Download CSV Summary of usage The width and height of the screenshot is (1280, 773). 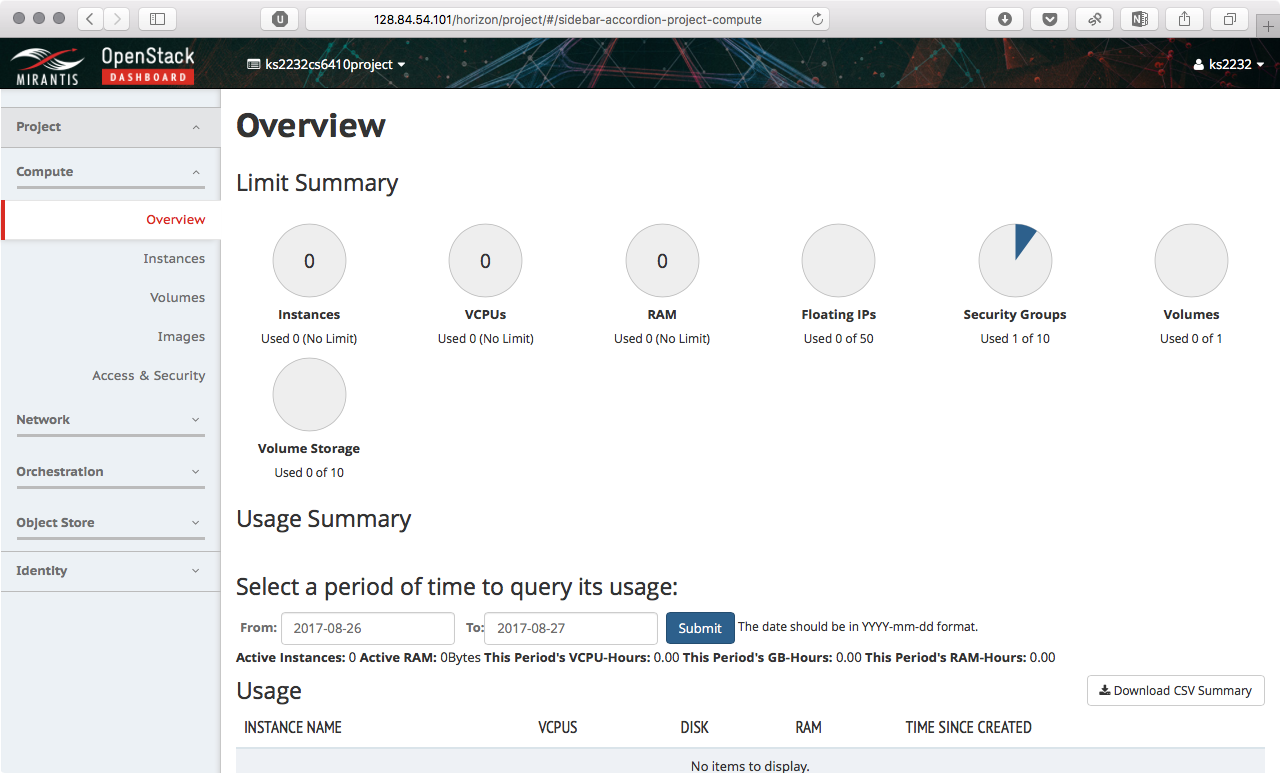point(1175,691)
